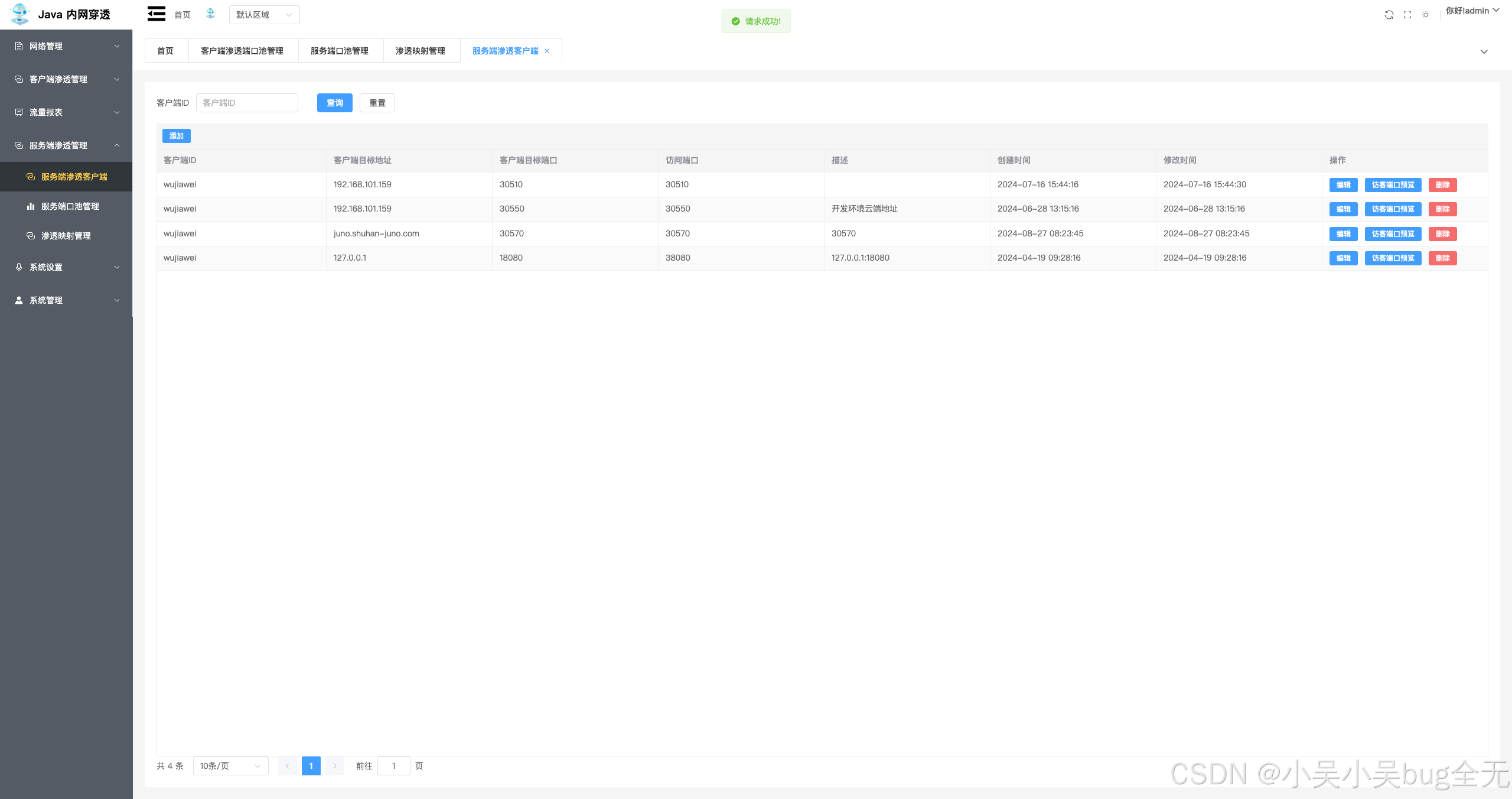Go to pagination page 1
1512x799 pixels.
pyautogui.click(x=311, y=766)
